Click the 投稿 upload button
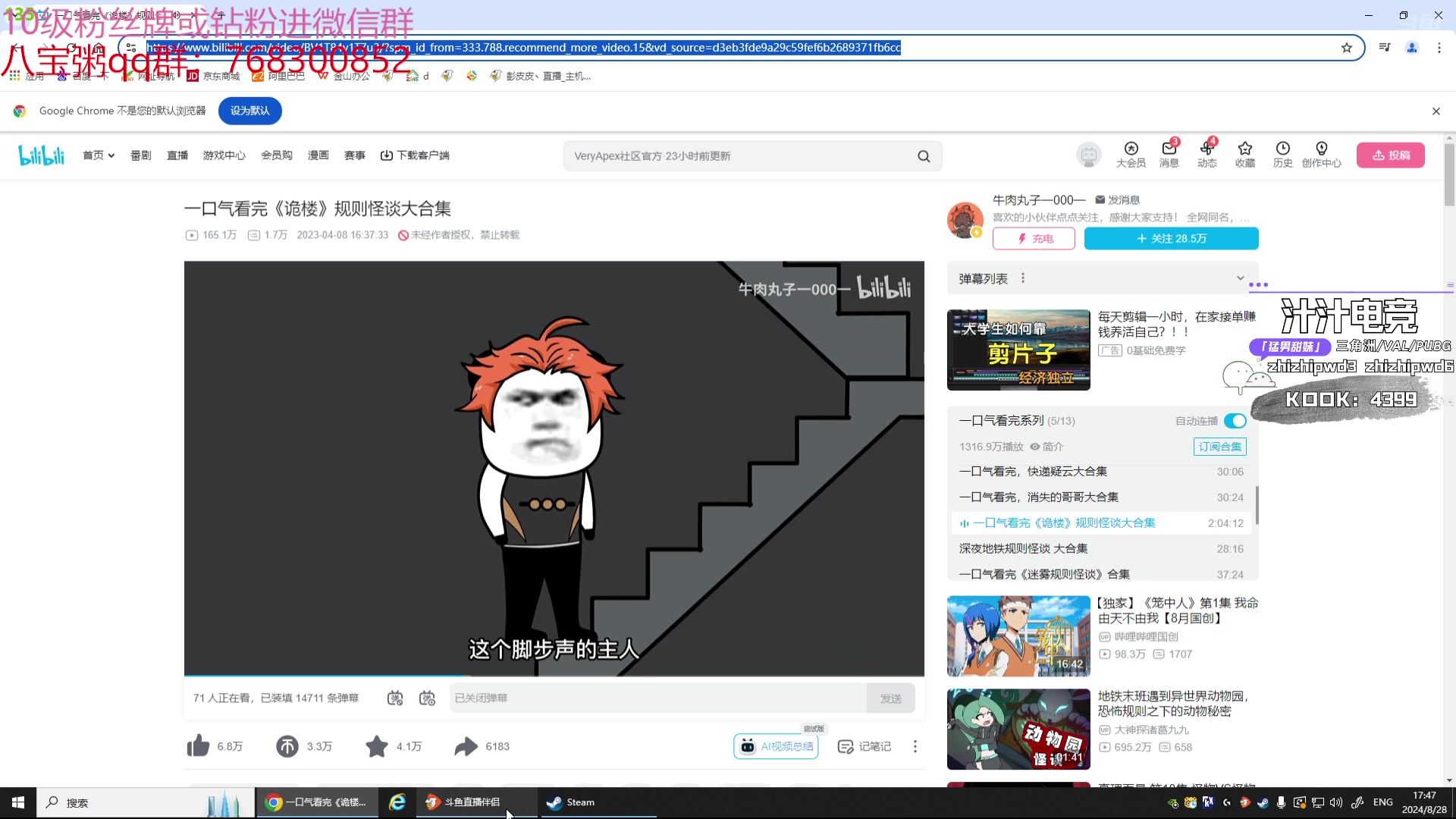The image size is (1456, 819). (1391, 155)
